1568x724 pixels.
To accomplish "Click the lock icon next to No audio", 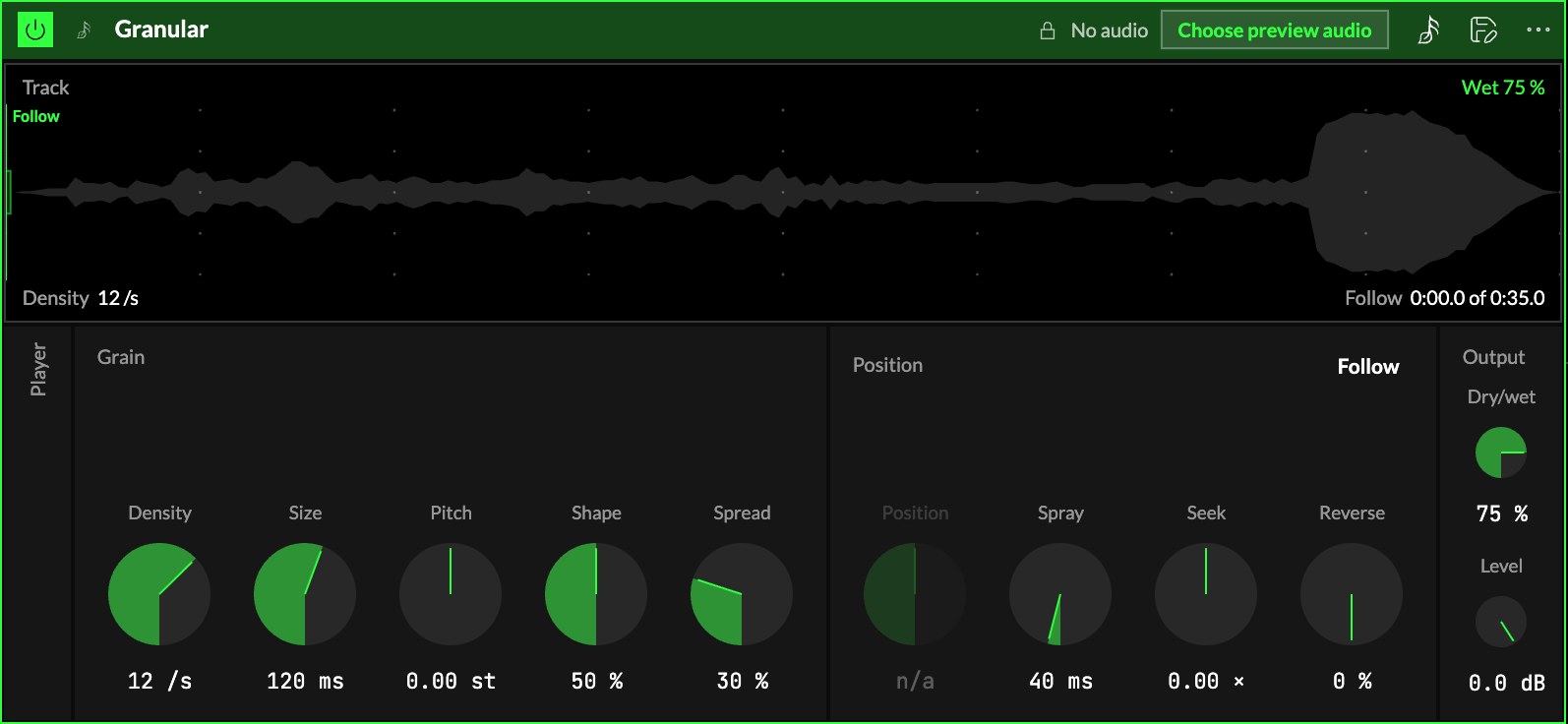I will point(1048,30).
